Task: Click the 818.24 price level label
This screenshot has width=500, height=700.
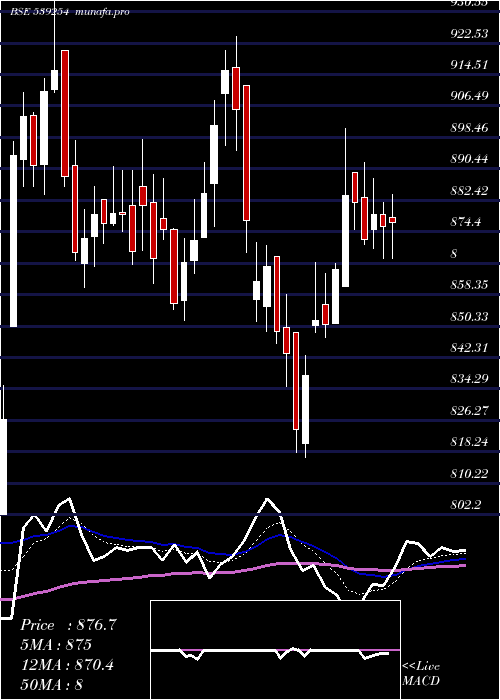Action: coord(469,441)
